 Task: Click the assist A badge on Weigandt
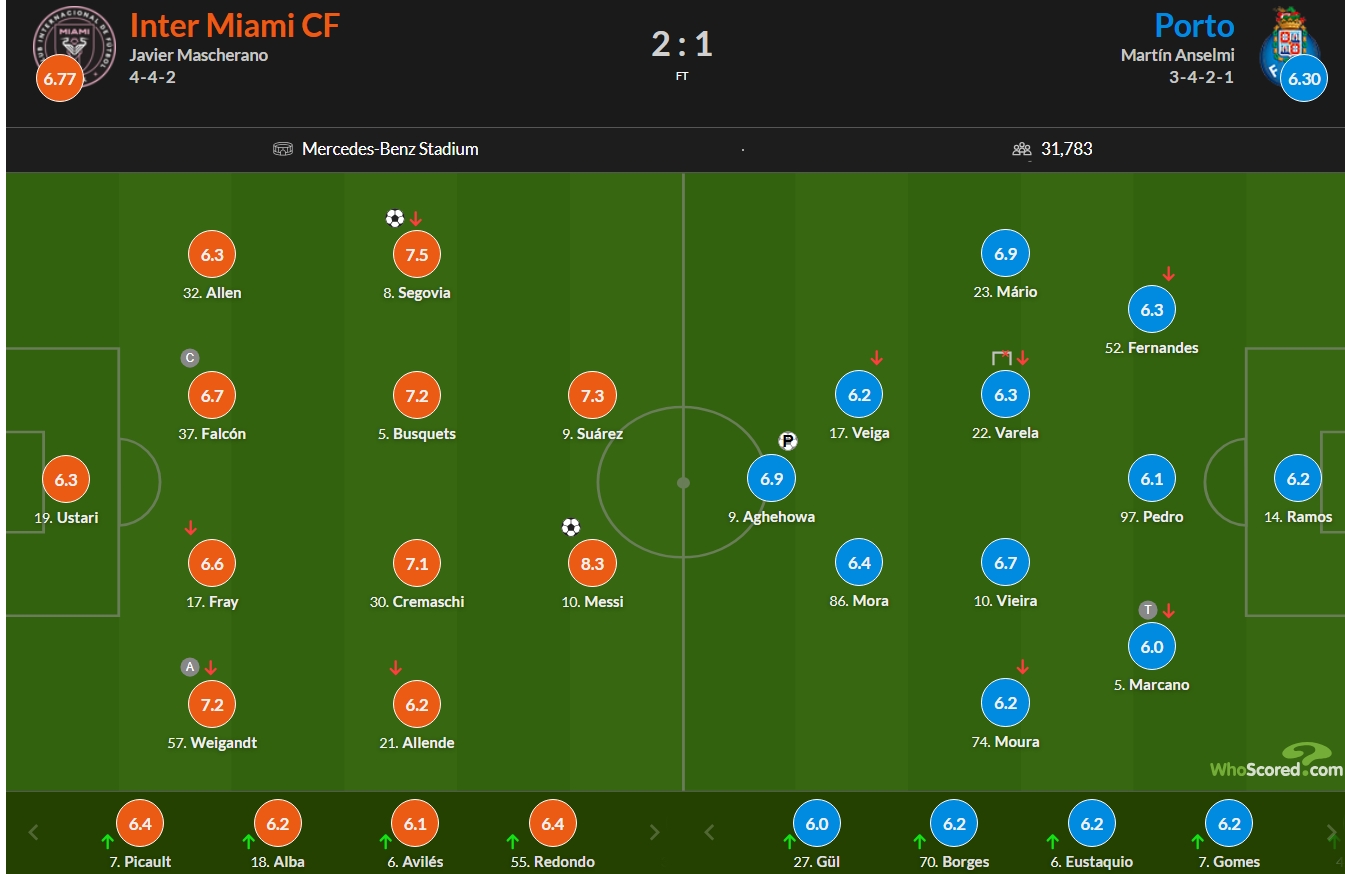[189, 667]
